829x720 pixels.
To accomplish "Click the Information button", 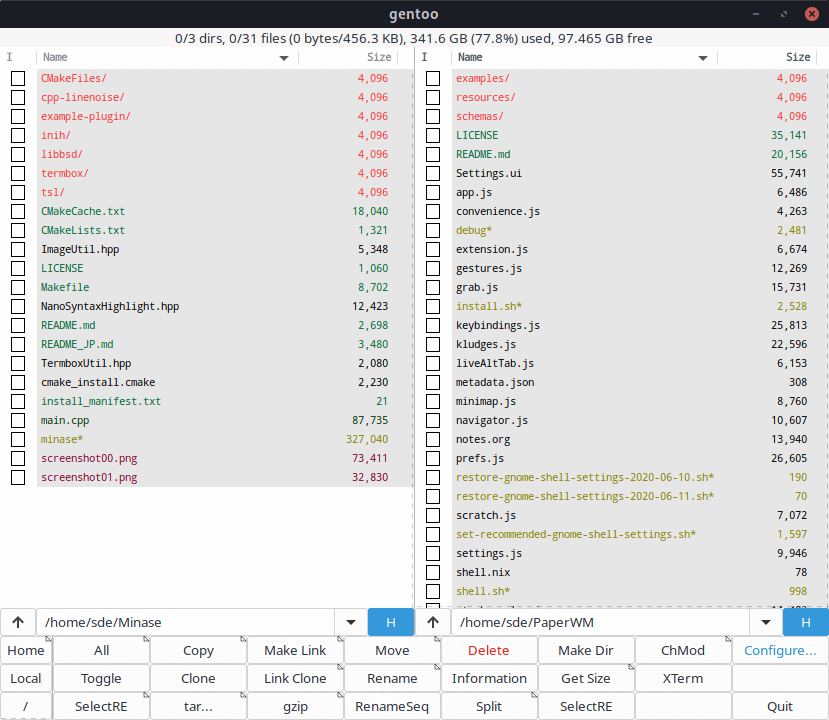I will click(x=489, y=678).
